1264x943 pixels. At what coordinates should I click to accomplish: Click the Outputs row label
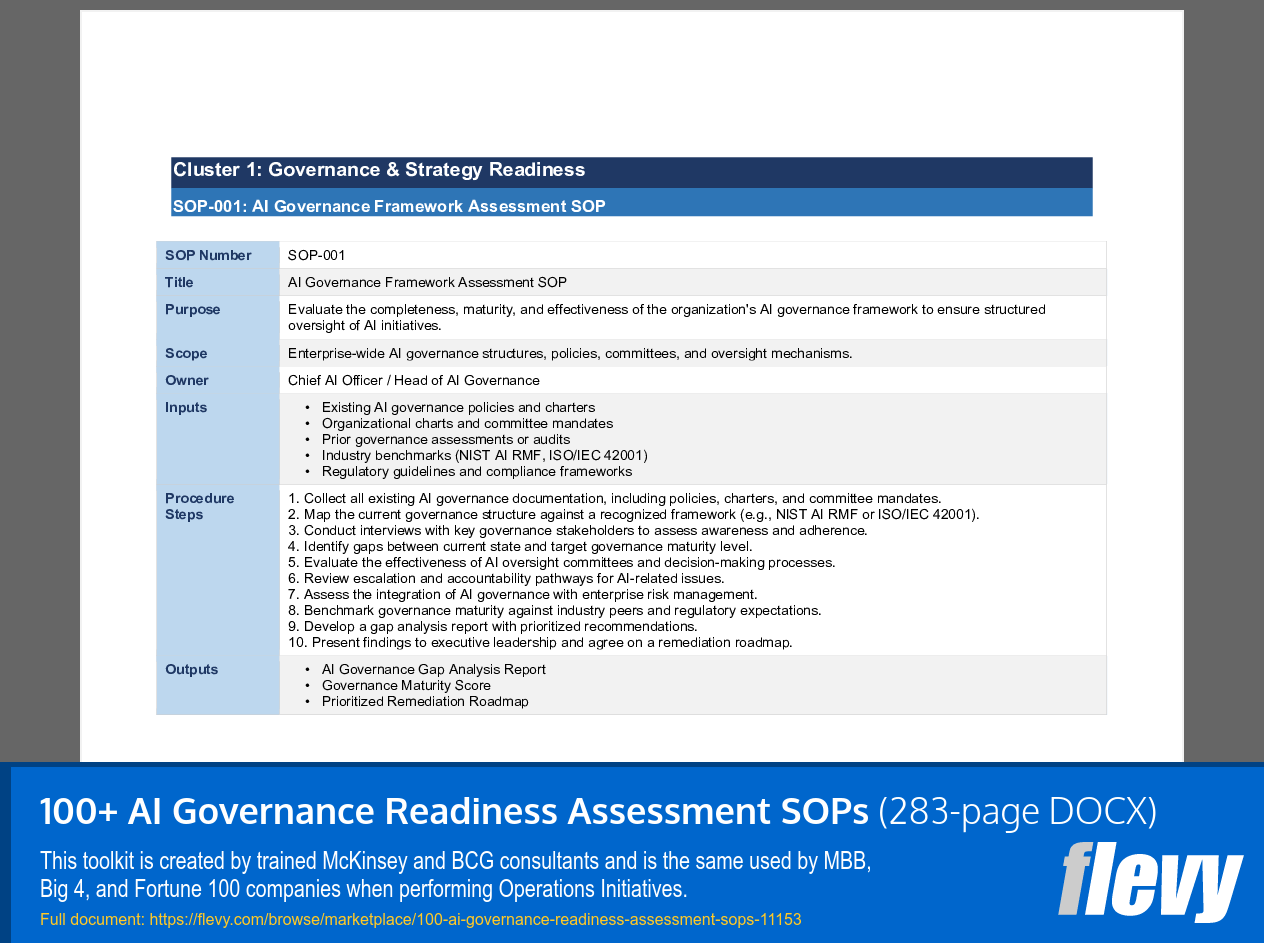tap(191, 669)
